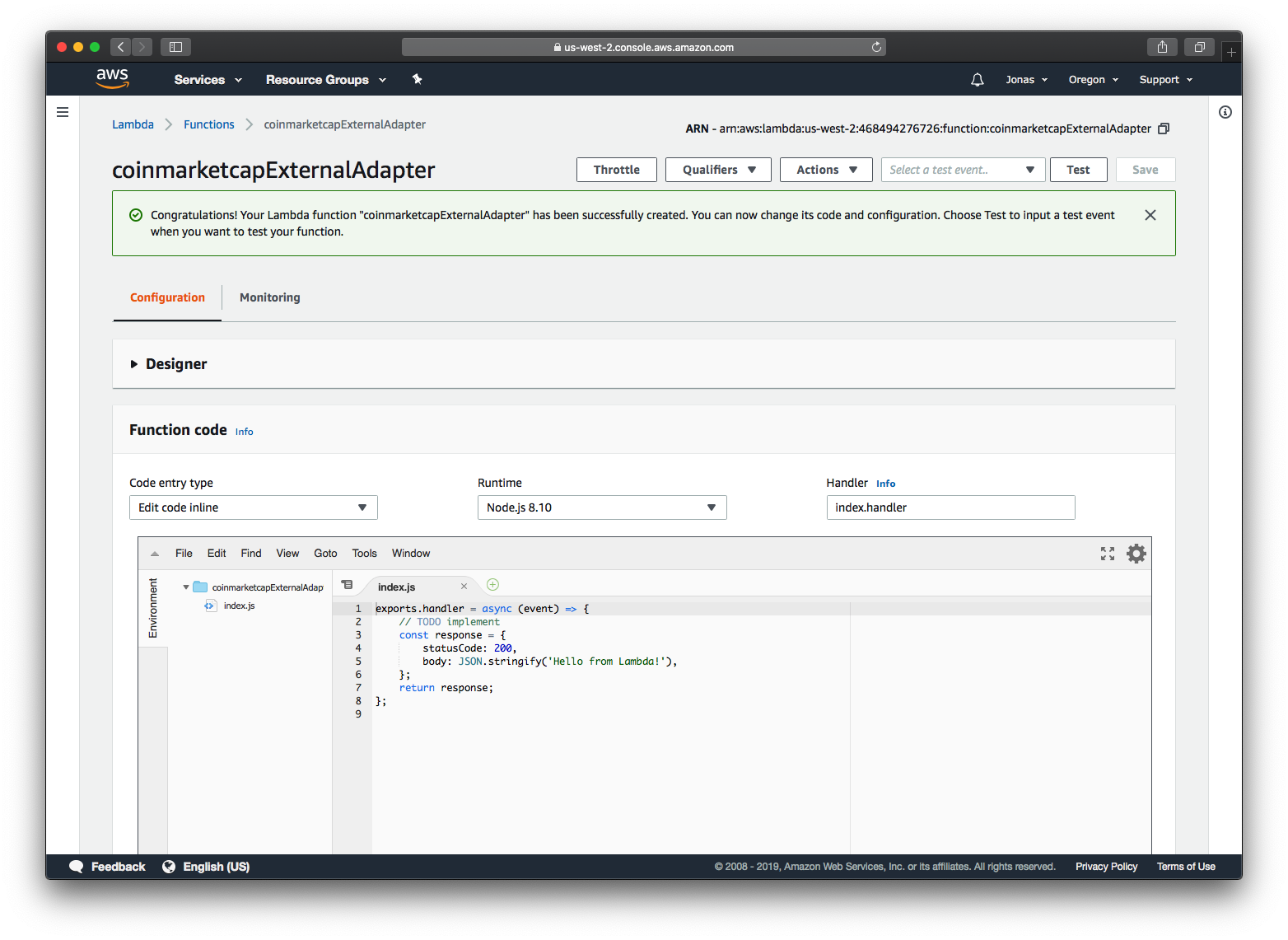Click the Safari back button
The width and height of the screenshot is (1288, 940).
coord(120,47)
